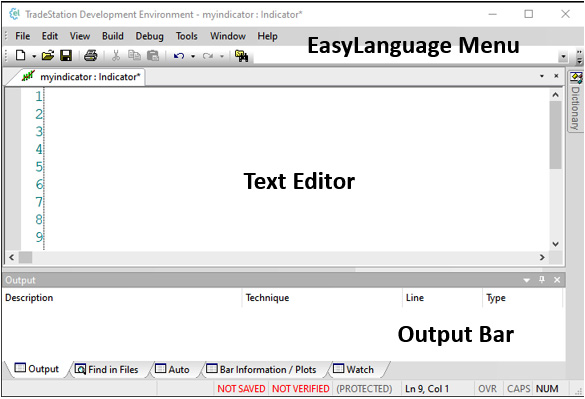Click the TradeStation app icon in title bar

point(15,14)
